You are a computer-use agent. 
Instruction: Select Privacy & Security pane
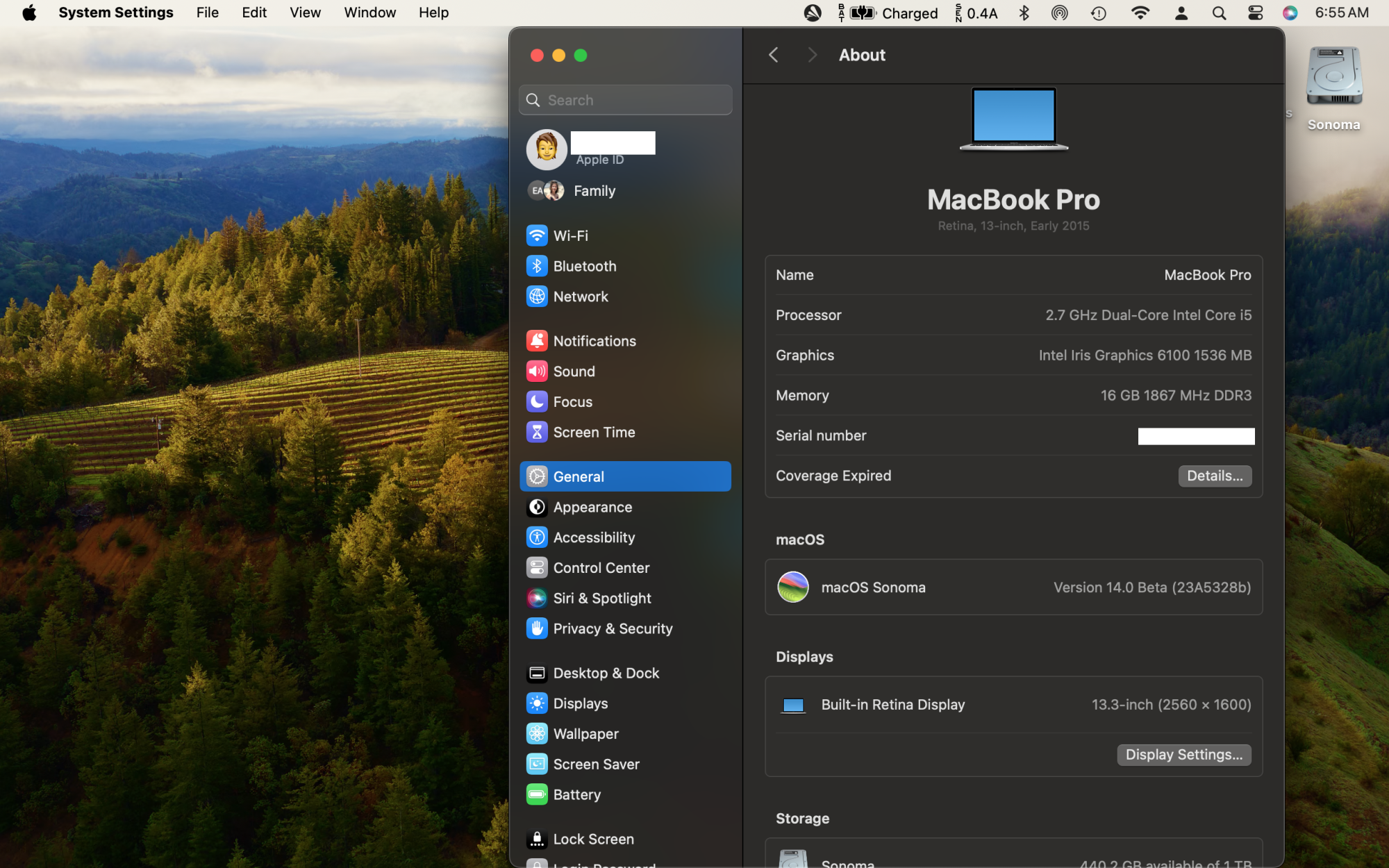point(612,628)
